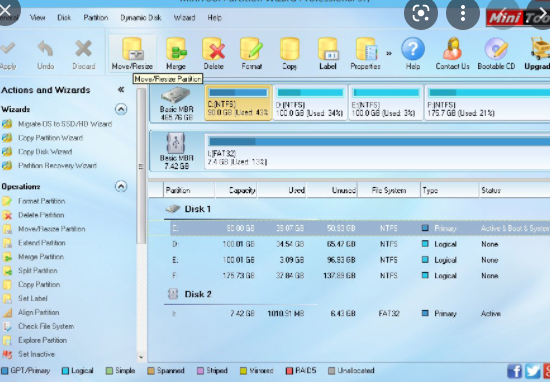
Task: Click the Undo toolbar button
Action: (46, 54)
